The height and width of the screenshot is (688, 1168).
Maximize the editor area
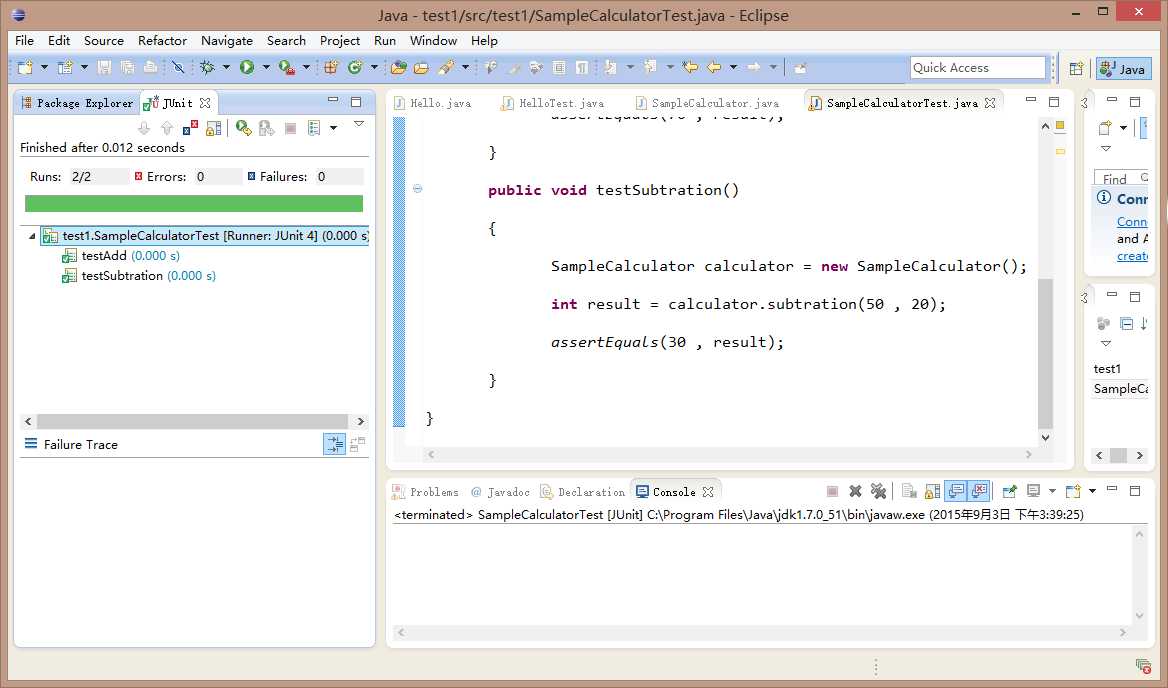pyautogui.click(x=1053, y=101)
